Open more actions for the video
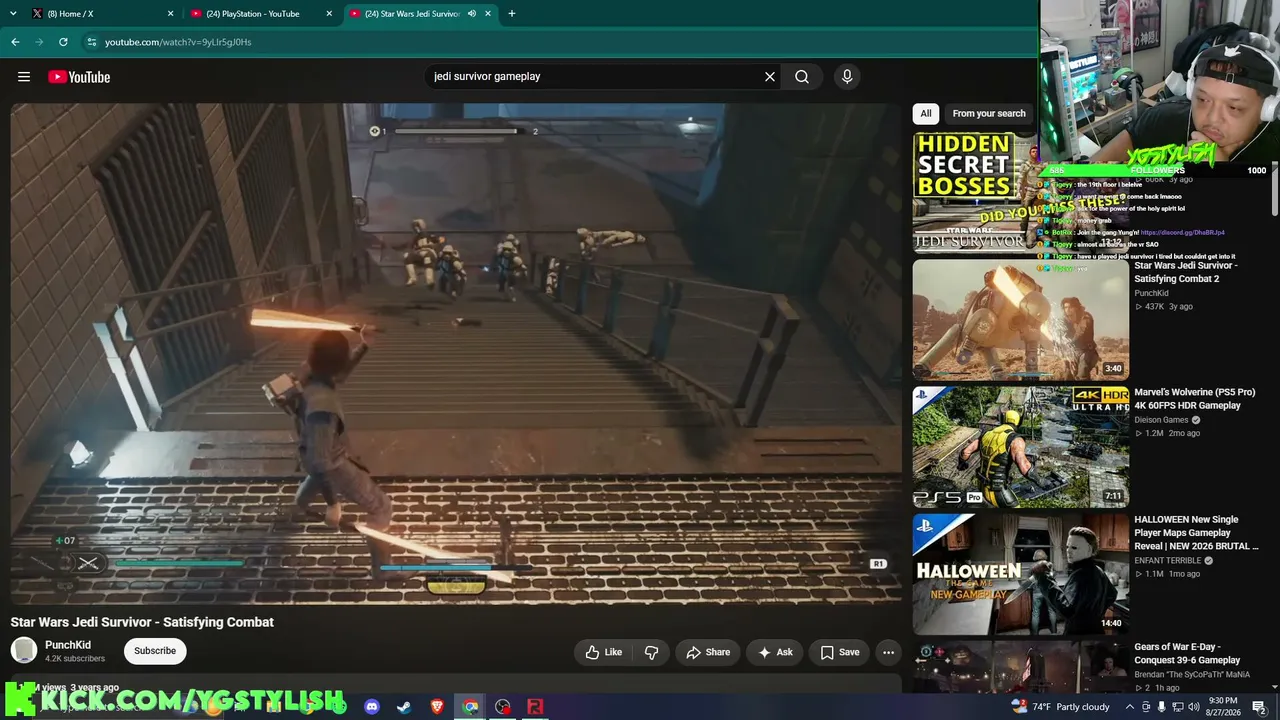The image size is (1280, 720). coord(888,652)
